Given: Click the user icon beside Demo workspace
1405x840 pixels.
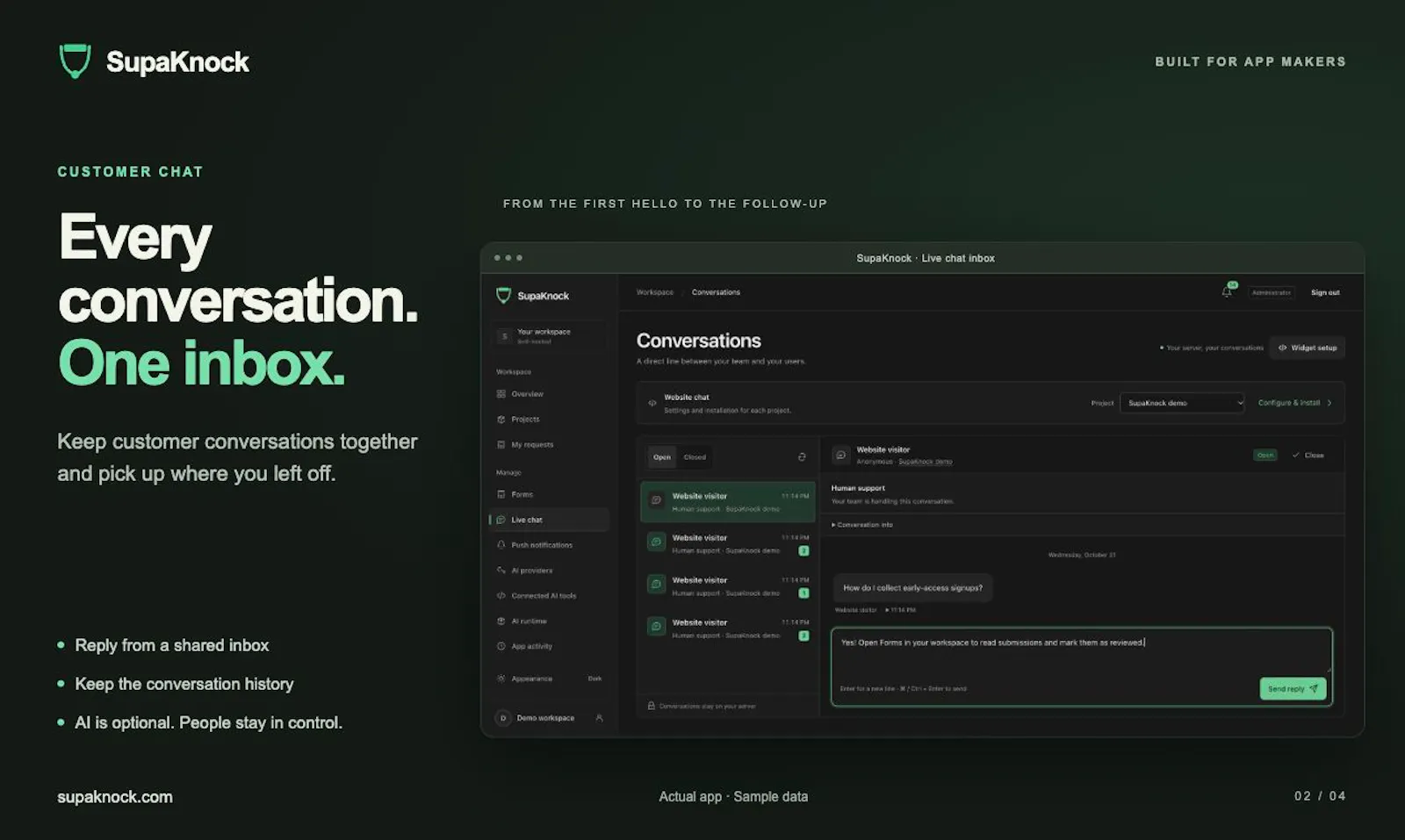Looking at the screenshot, I should pyautogui.click(x=599, y=718).
